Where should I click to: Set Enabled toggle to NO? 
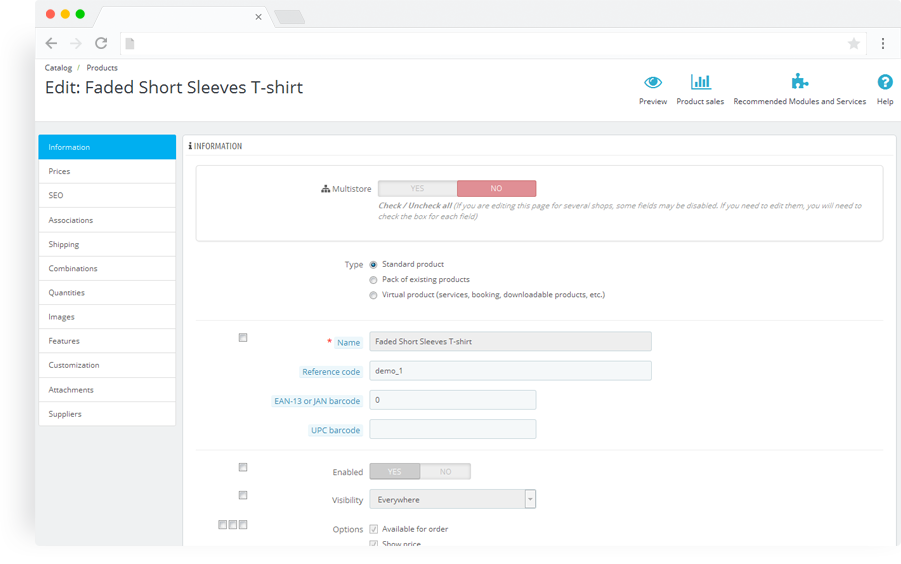(445, 472)
